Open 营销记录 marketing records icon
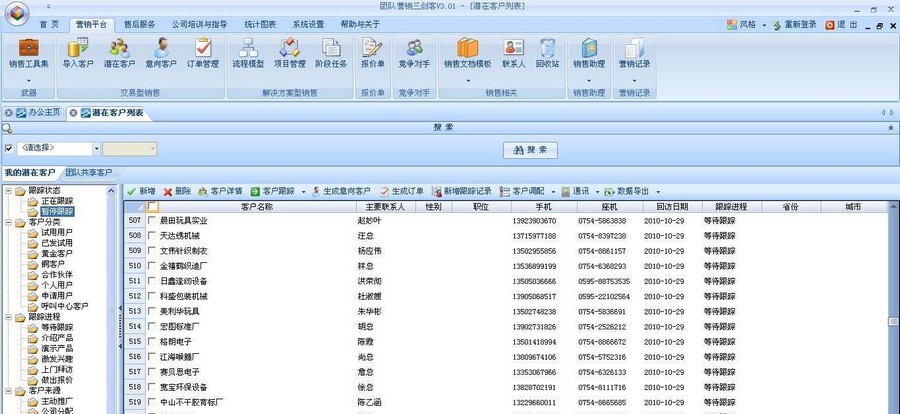 point(634,54)
